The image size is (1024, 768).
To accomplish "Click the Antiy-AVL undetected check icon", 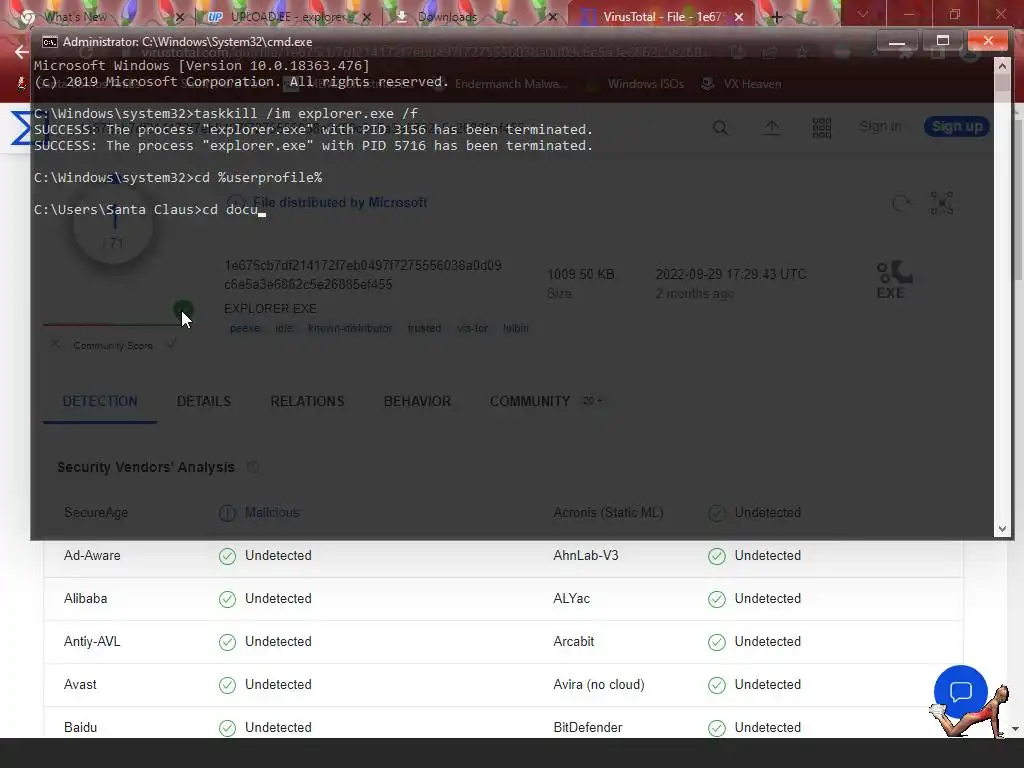I will click(227, 642).
